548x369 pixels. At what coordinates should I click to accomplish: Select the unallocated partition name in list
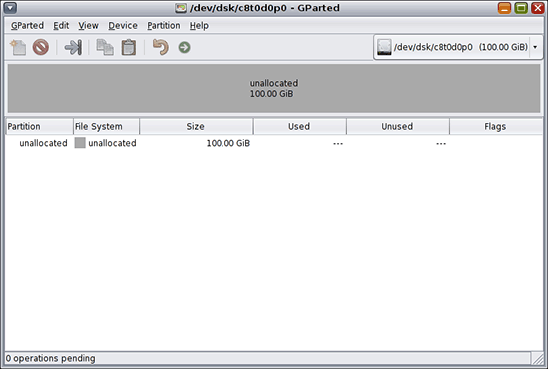point(43,143)
